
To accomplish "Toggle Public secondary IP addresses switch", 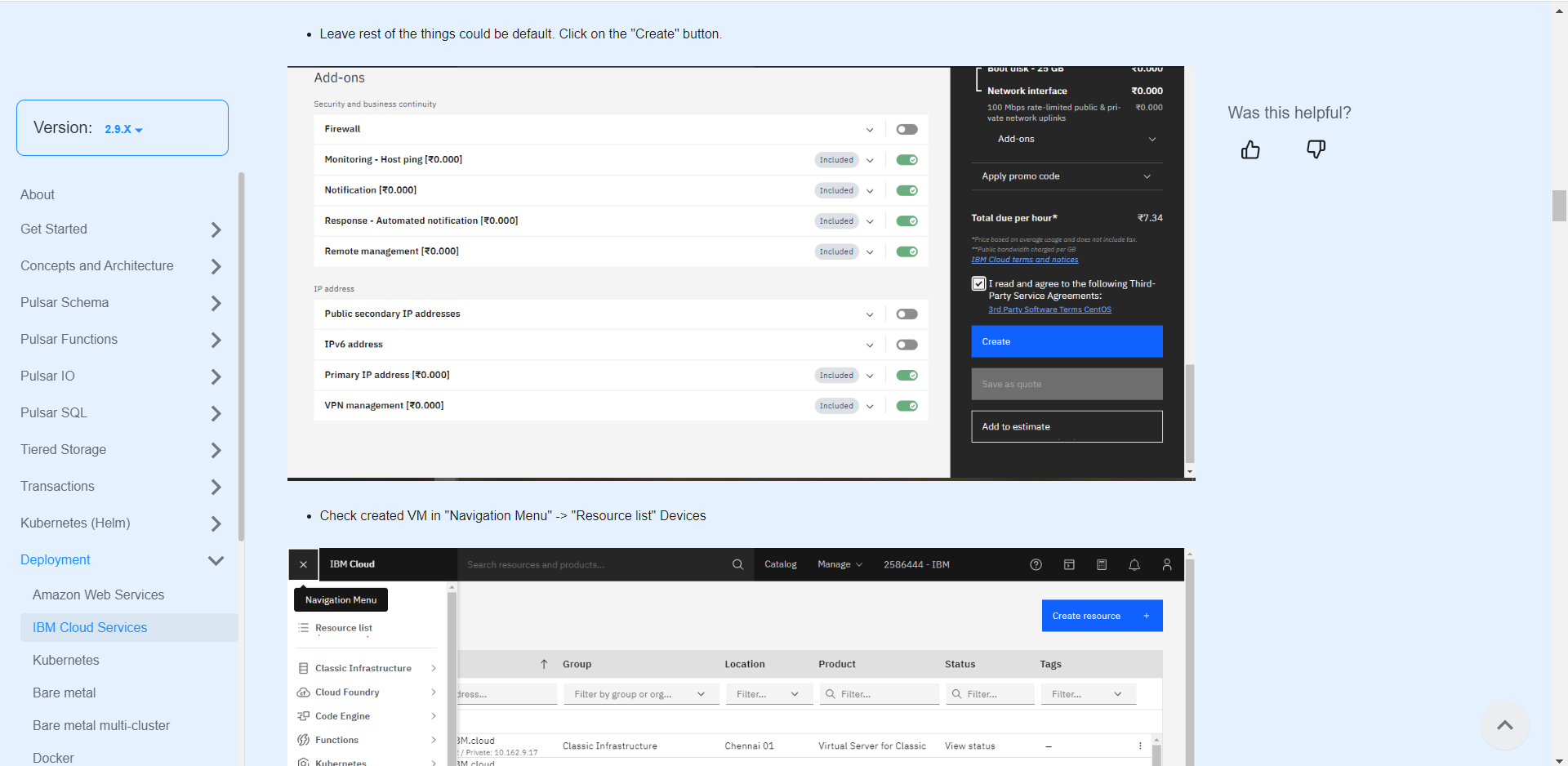I will pyautogui.click(x=906, y=314).
